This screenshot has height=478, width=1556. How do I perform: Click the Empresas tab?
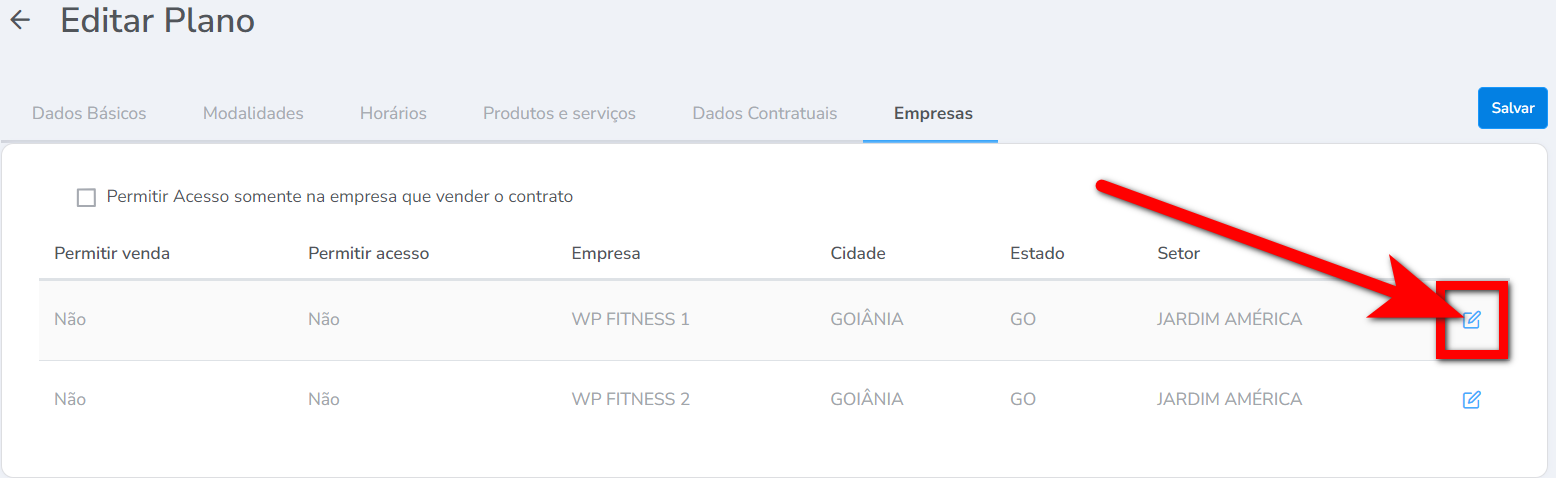coord(933,113)
